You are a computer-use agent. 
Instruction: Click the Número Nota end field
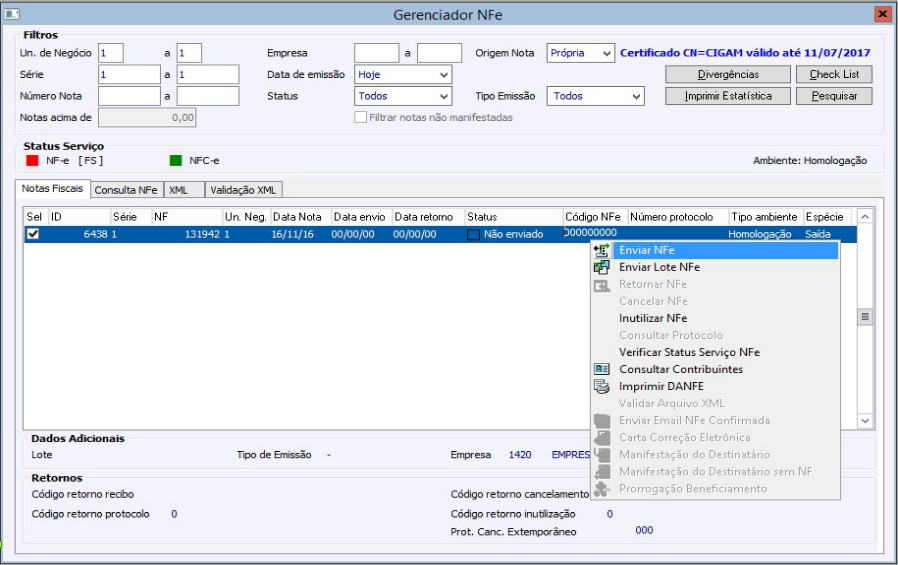click(208, 96)
